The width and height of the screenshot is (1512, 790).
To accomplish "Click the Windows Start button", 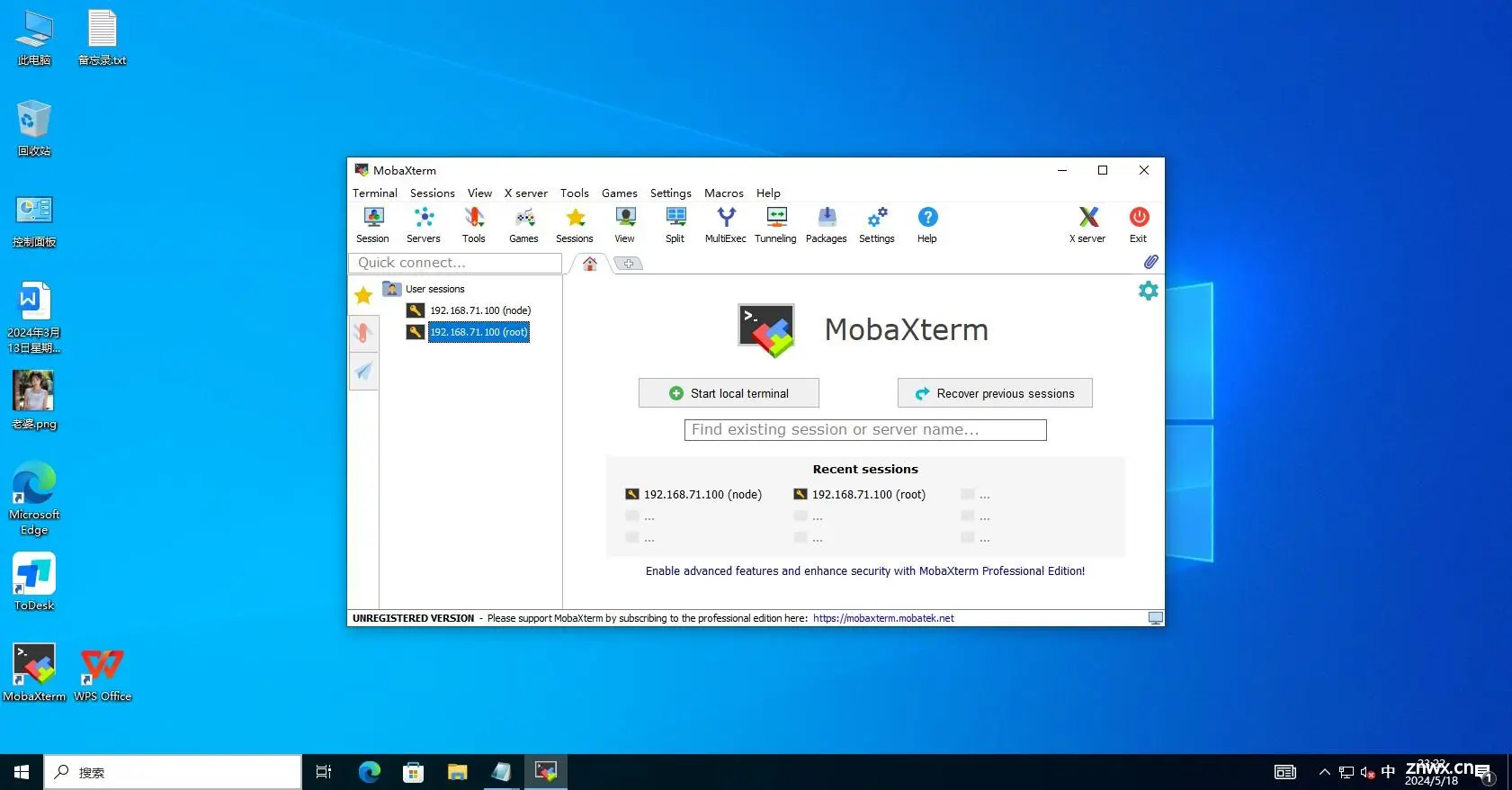I will [22, 772].
